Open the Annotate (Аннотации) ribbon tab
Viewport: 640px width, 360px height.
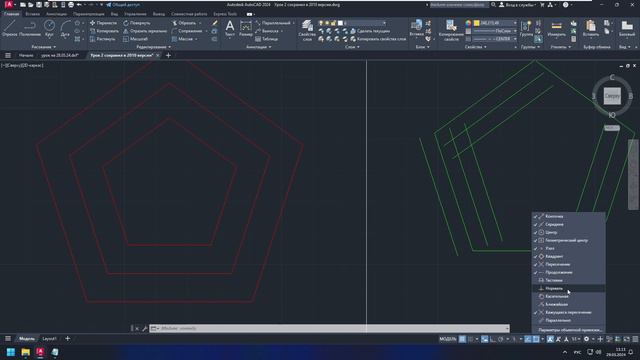(x=56, y=14)
